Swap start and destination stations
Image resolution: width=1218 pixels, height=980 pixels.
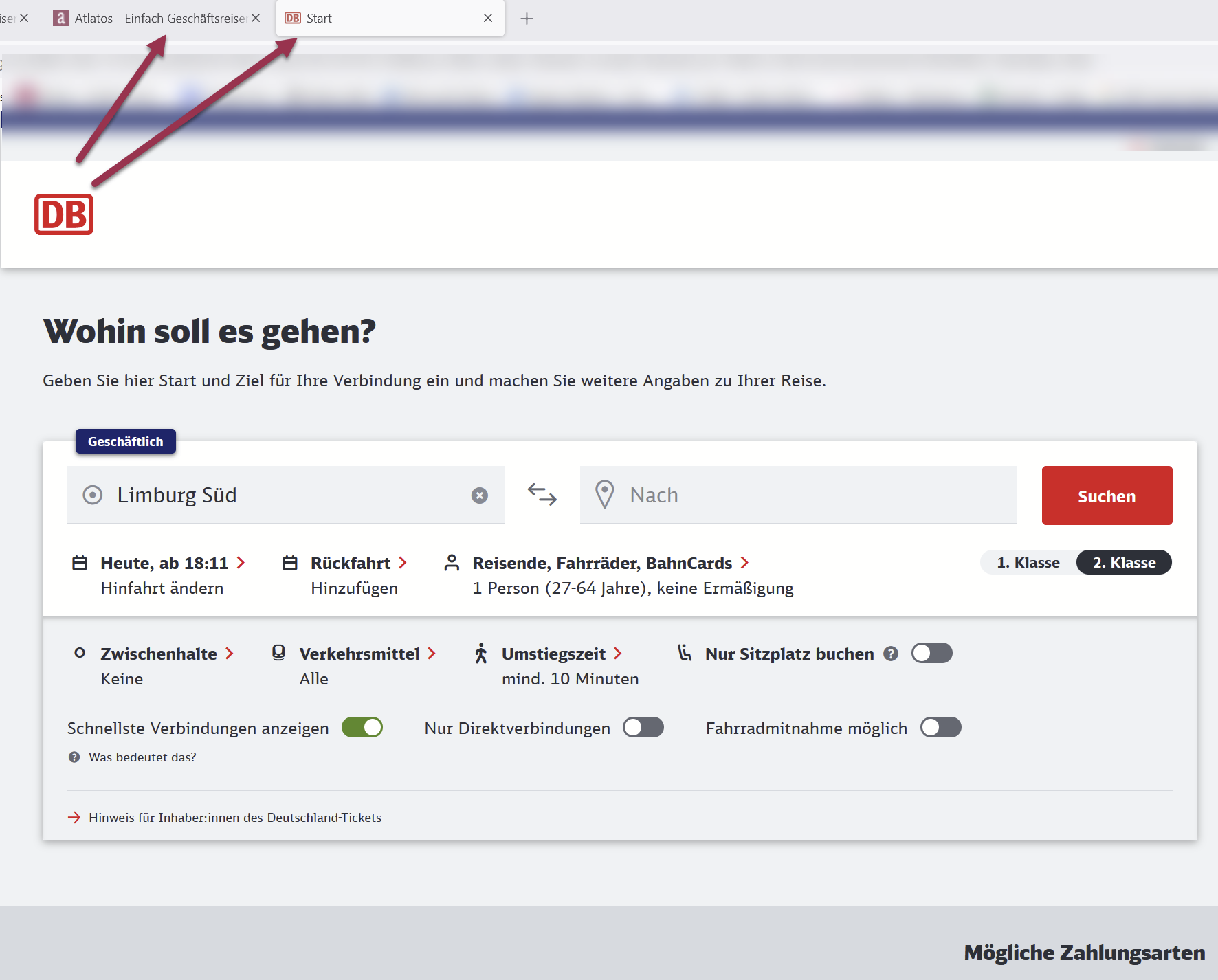point(542,495)
